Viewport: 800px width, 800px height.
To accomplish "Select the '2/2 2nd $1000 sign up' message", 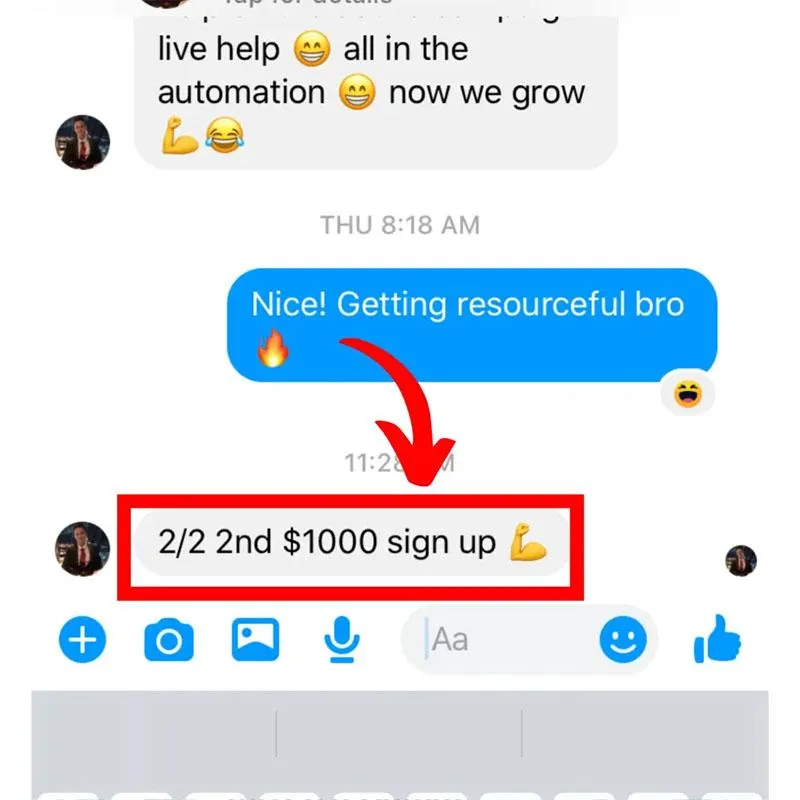I will (x=352, y=542).
